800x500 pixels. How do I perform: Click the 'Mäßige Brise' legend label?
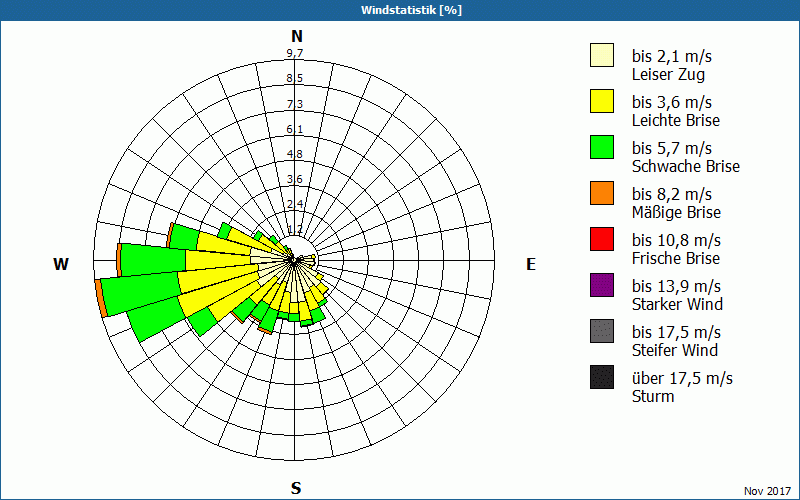coord(677,212)
